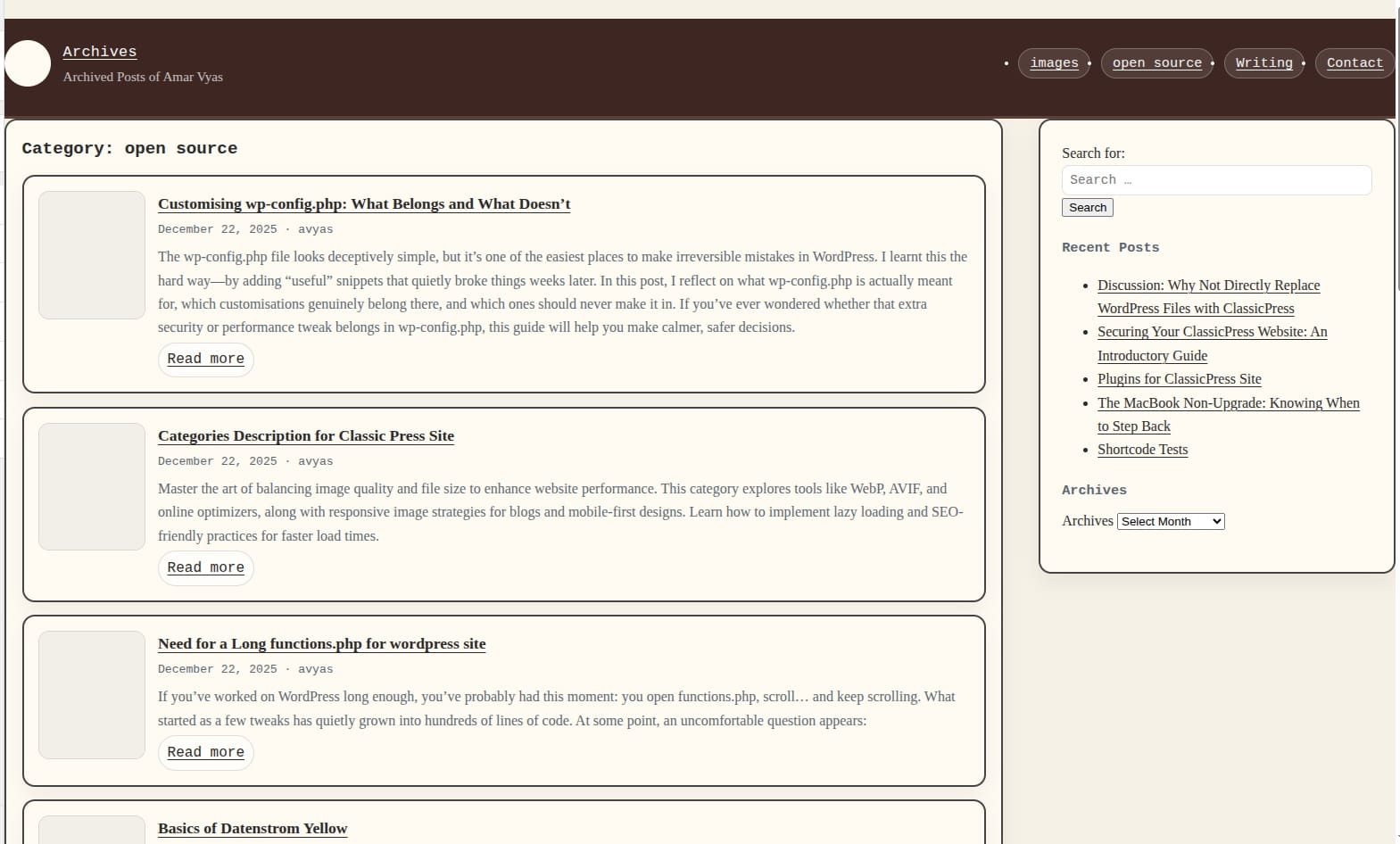The image size is (1400, 844).
Task: Click tagline Archived Posts of Amar Vyas
Action: pos(143,78)
